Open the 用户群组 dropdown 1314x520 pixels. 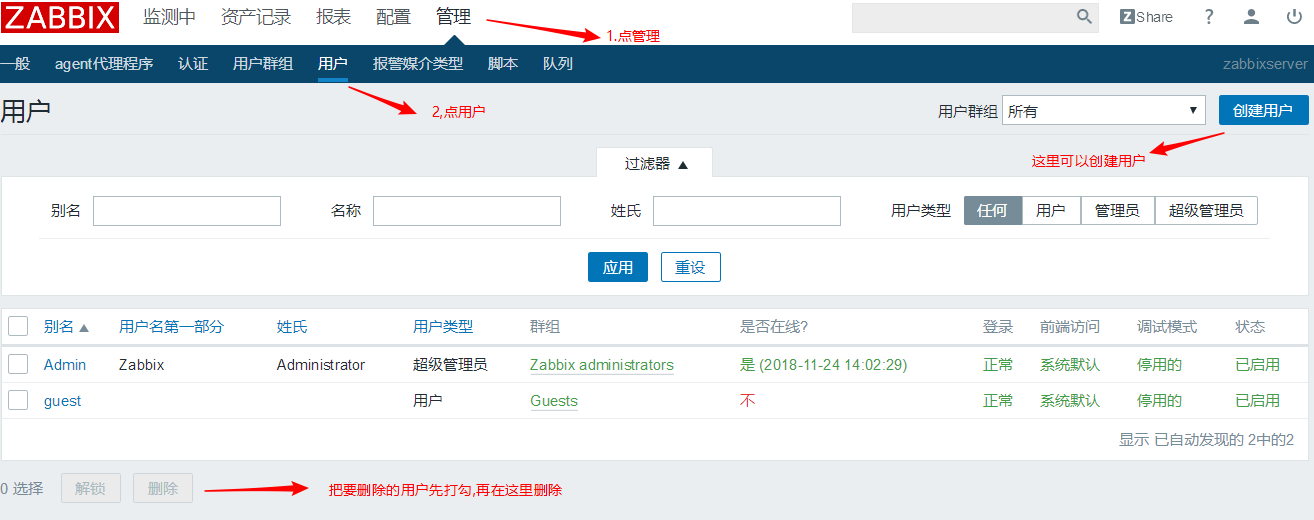click(1105, 111)
